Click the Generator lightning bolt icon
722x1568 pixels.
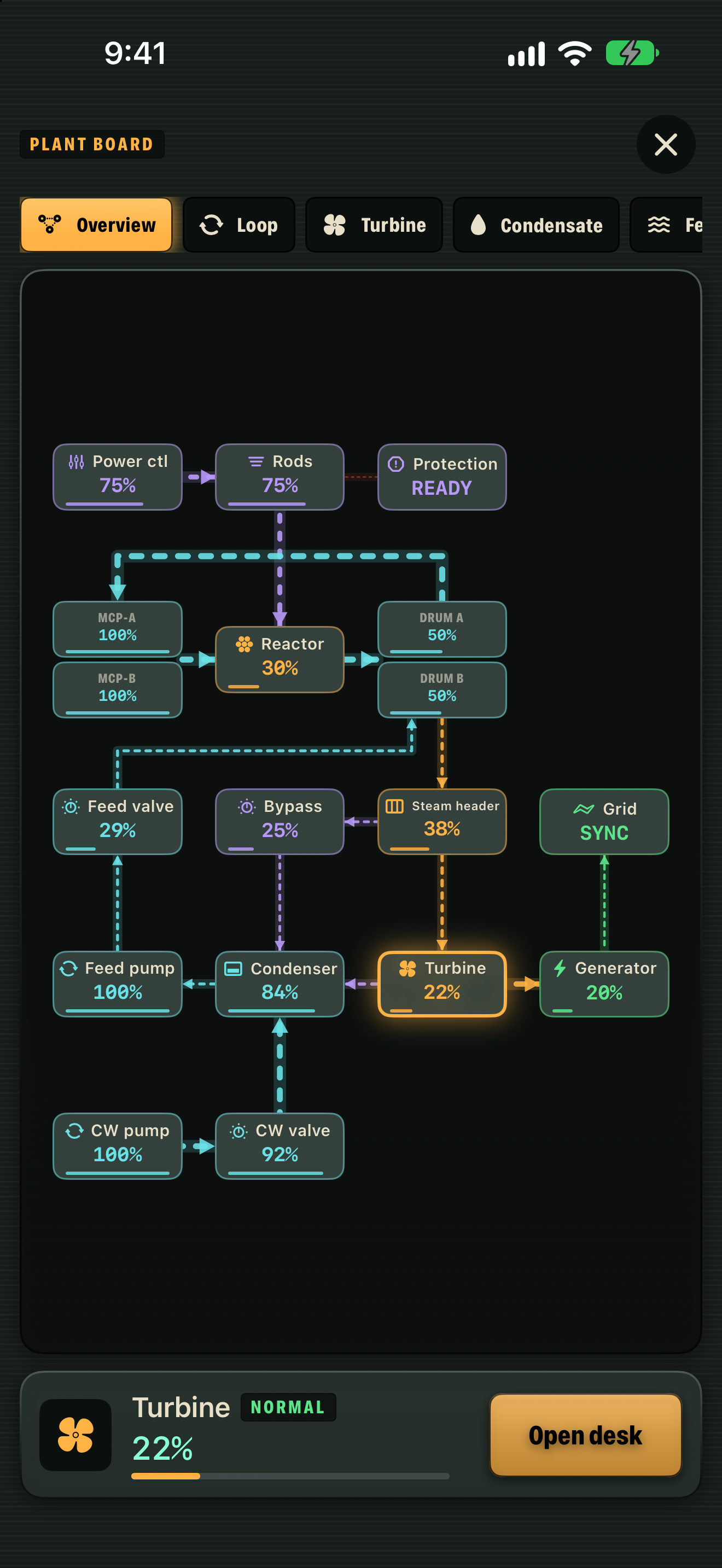tap(560, 968)
